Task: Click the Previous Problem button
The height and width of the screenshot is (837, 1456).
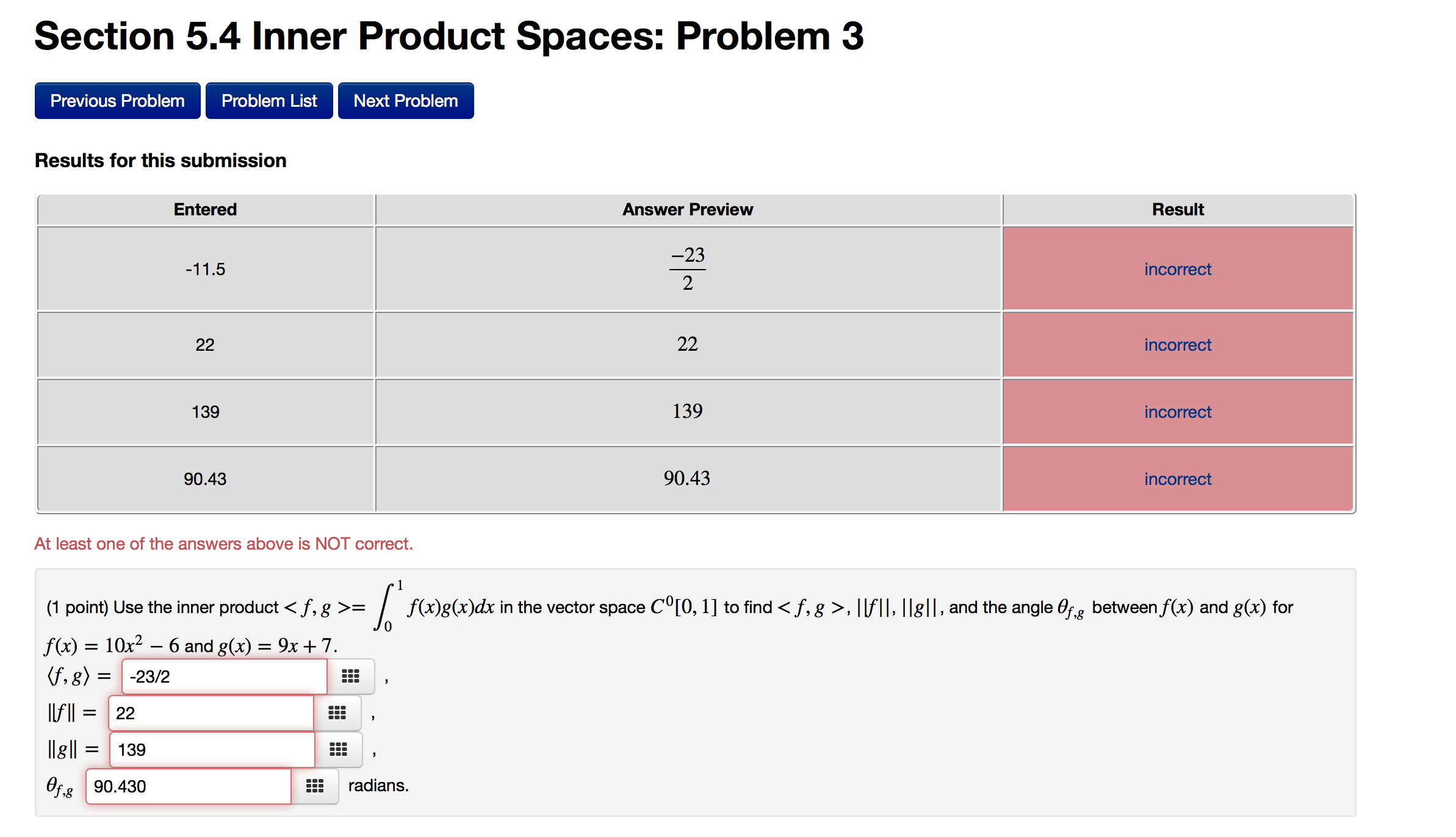Action: pyautogui.click(x=117, y=100)
